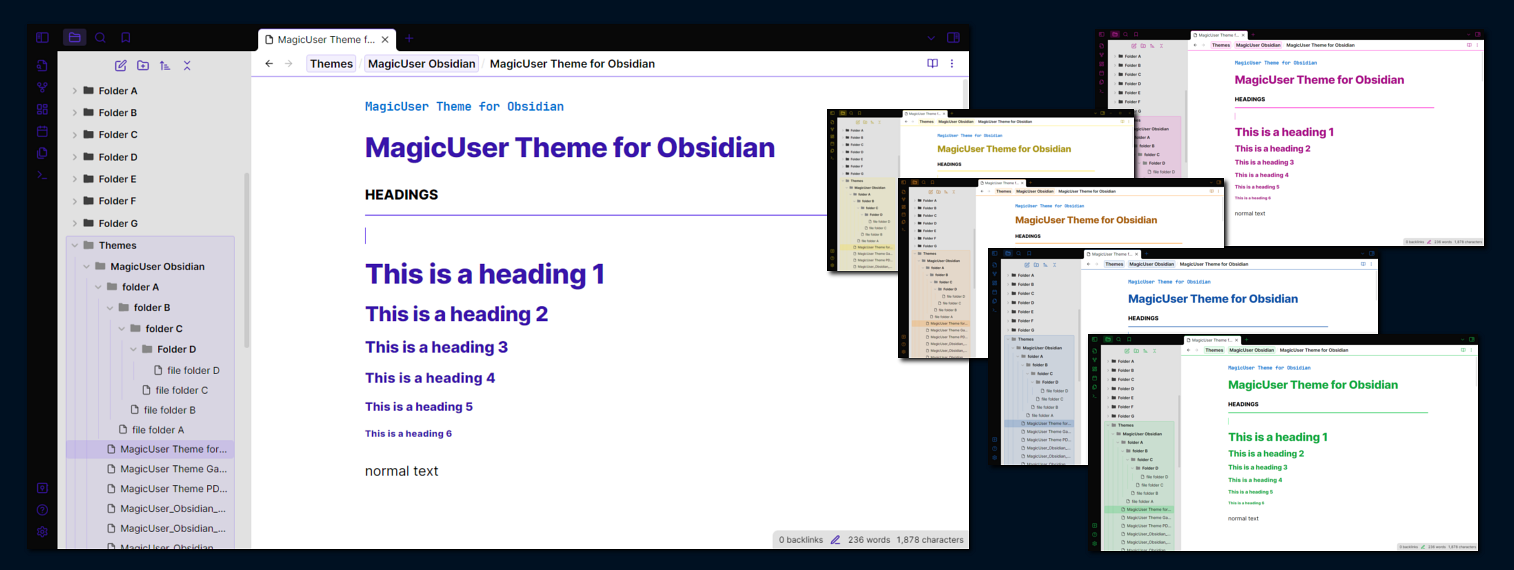Select the MagicUser Theme f... tab

(x=327, y=40)
